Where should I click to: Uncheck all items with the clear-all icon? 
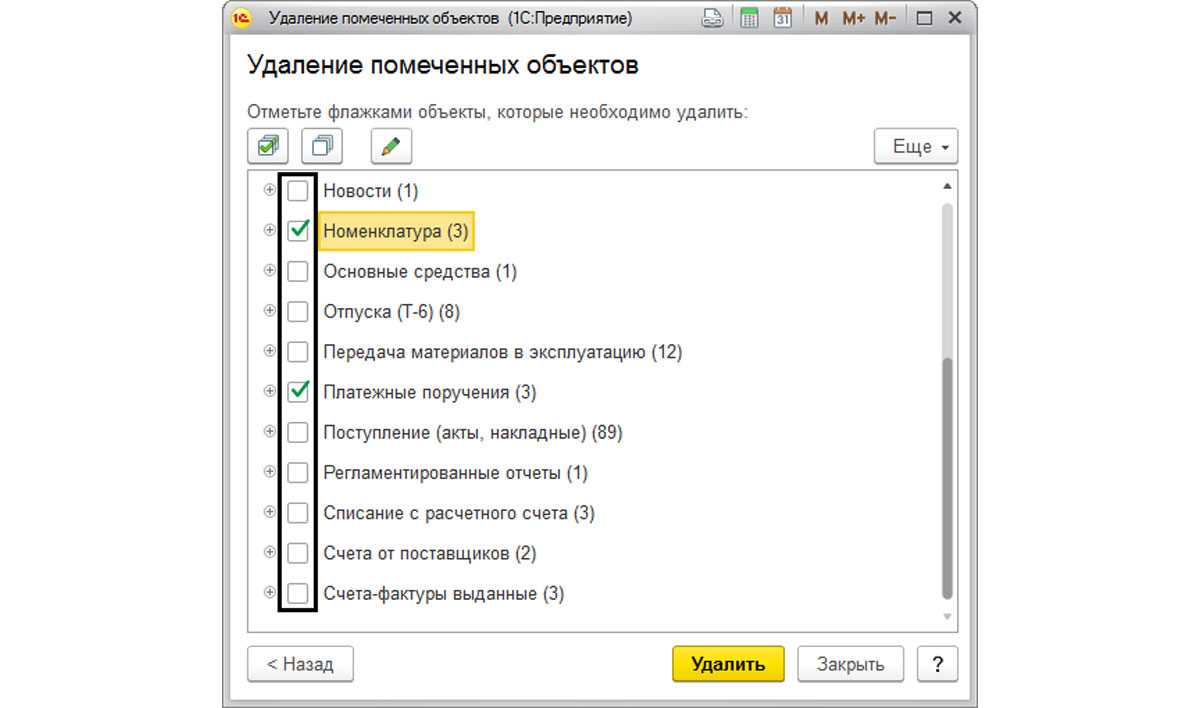pos(322,146)
